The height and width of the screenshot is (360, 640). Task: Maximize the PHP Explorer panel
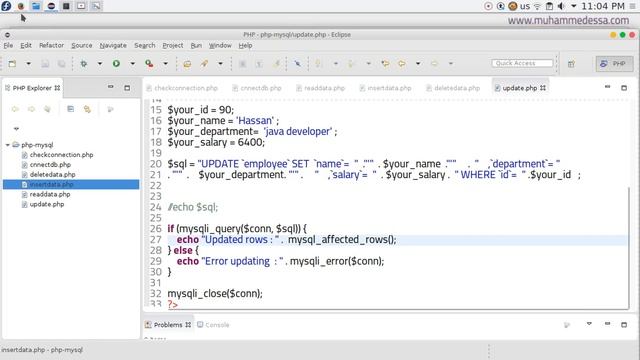(127, 88)
